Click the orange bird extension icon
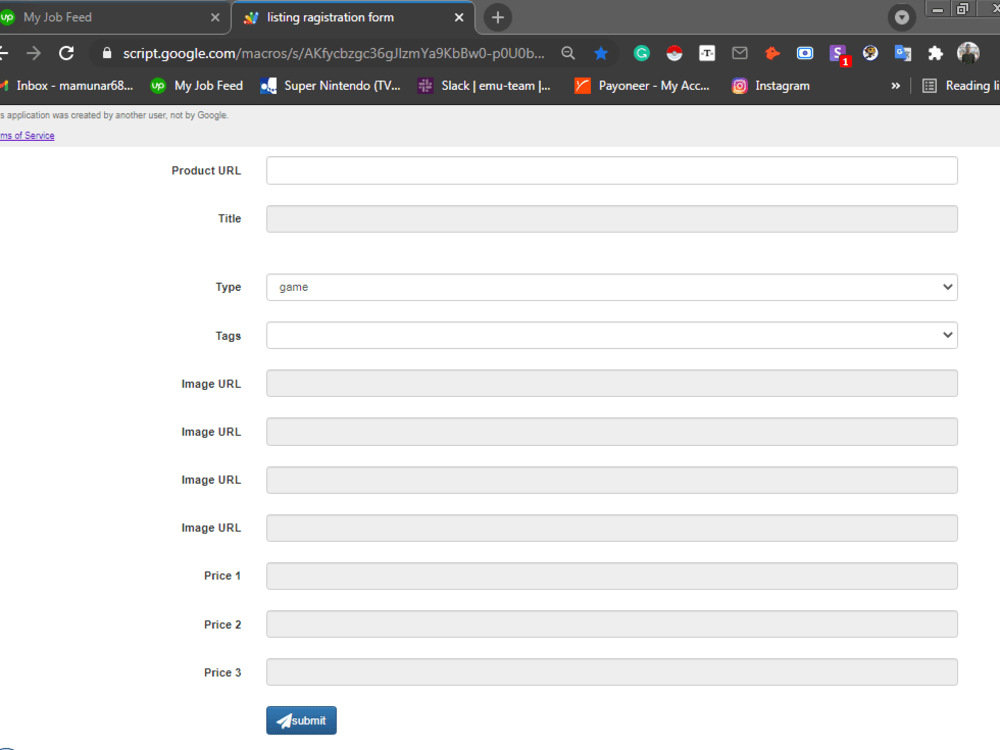Image resolution: width=1000 pixels, height=750 pixels. (772, 54)
